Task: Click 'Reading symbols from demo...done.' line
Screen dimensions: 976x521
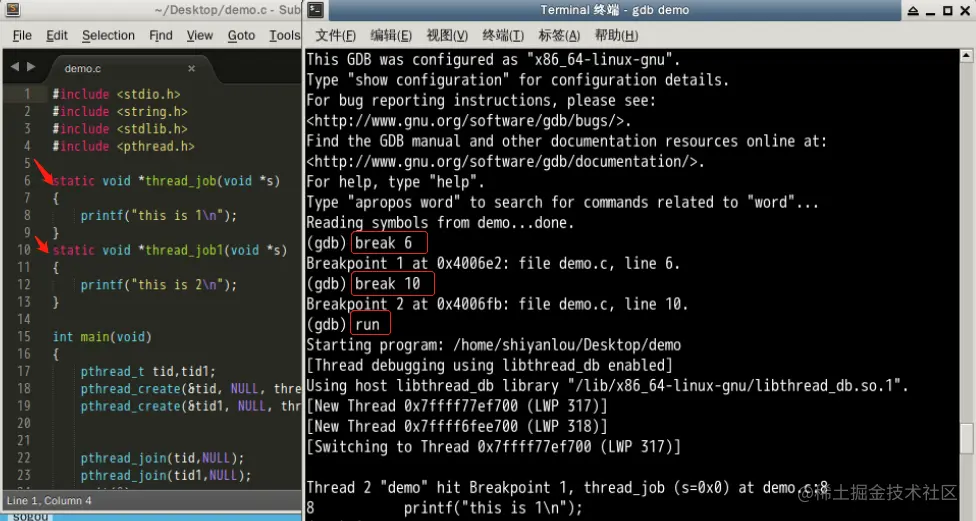Action: (x=440, y=223)
